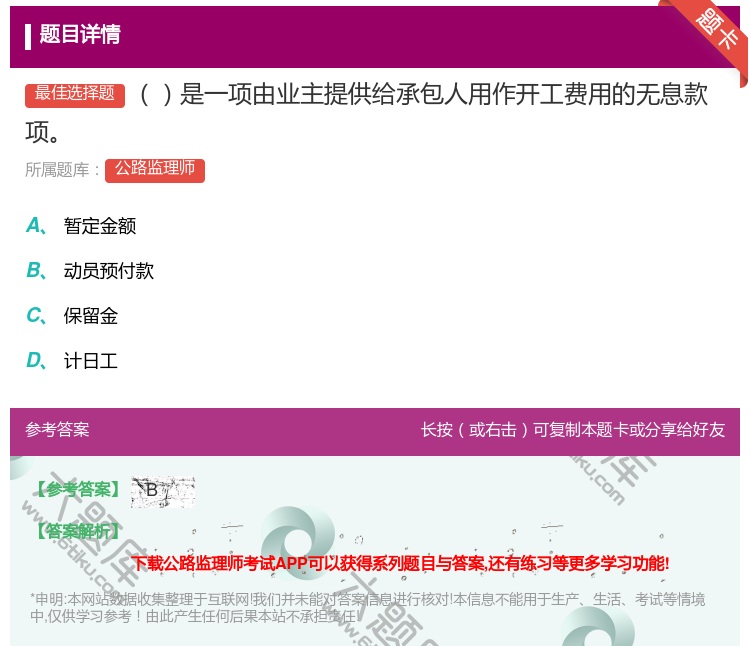Viewport: 750px width, 646px height.
Task: Open the 公路监理师 question bank tag
Action: coord(154,170)
